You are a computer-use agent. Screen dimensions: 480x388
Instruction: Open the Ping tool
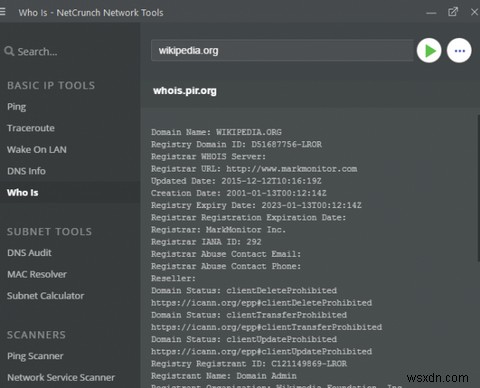click(16, 107)
